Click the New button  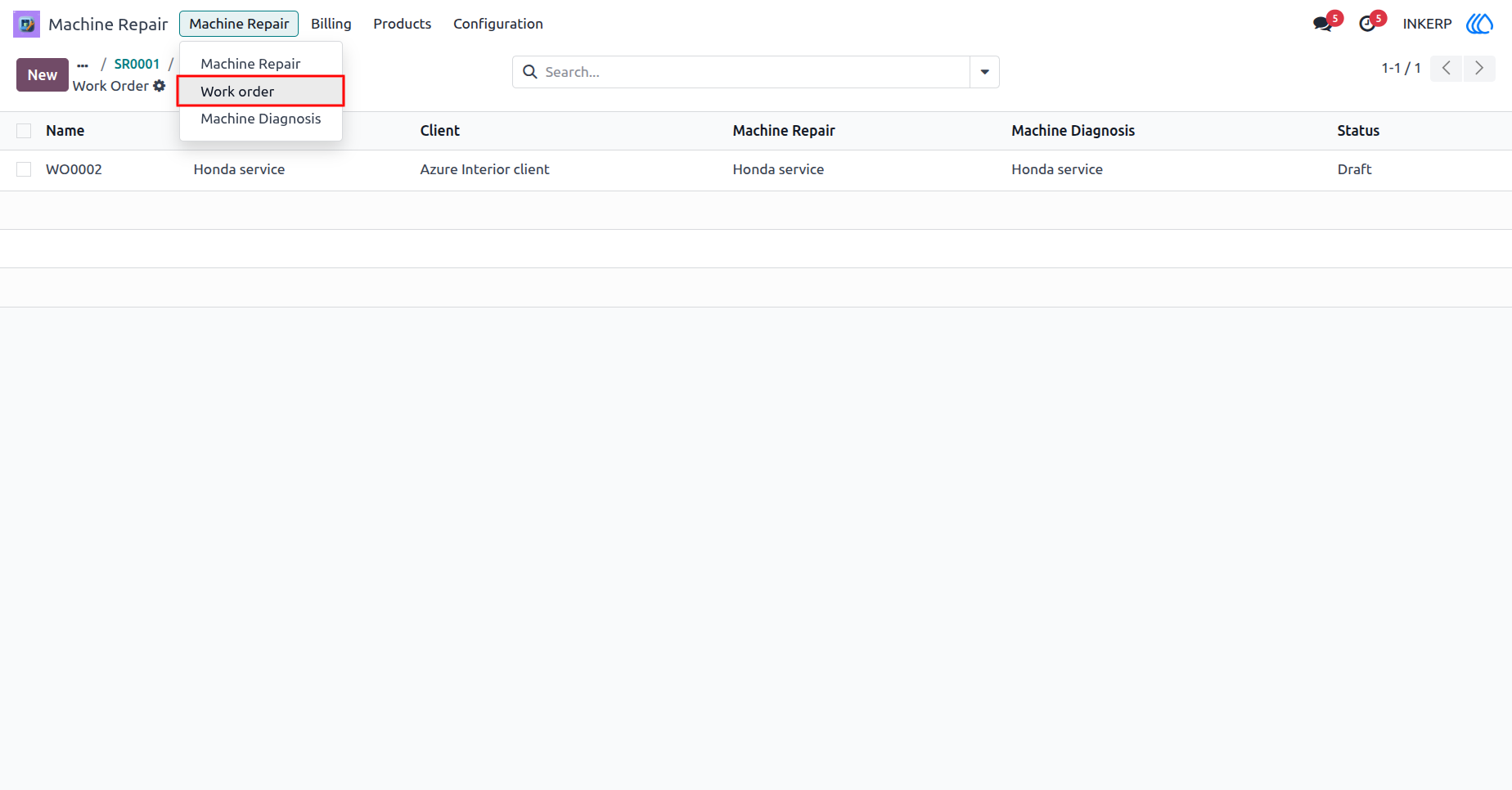click(x=43, y=74)
